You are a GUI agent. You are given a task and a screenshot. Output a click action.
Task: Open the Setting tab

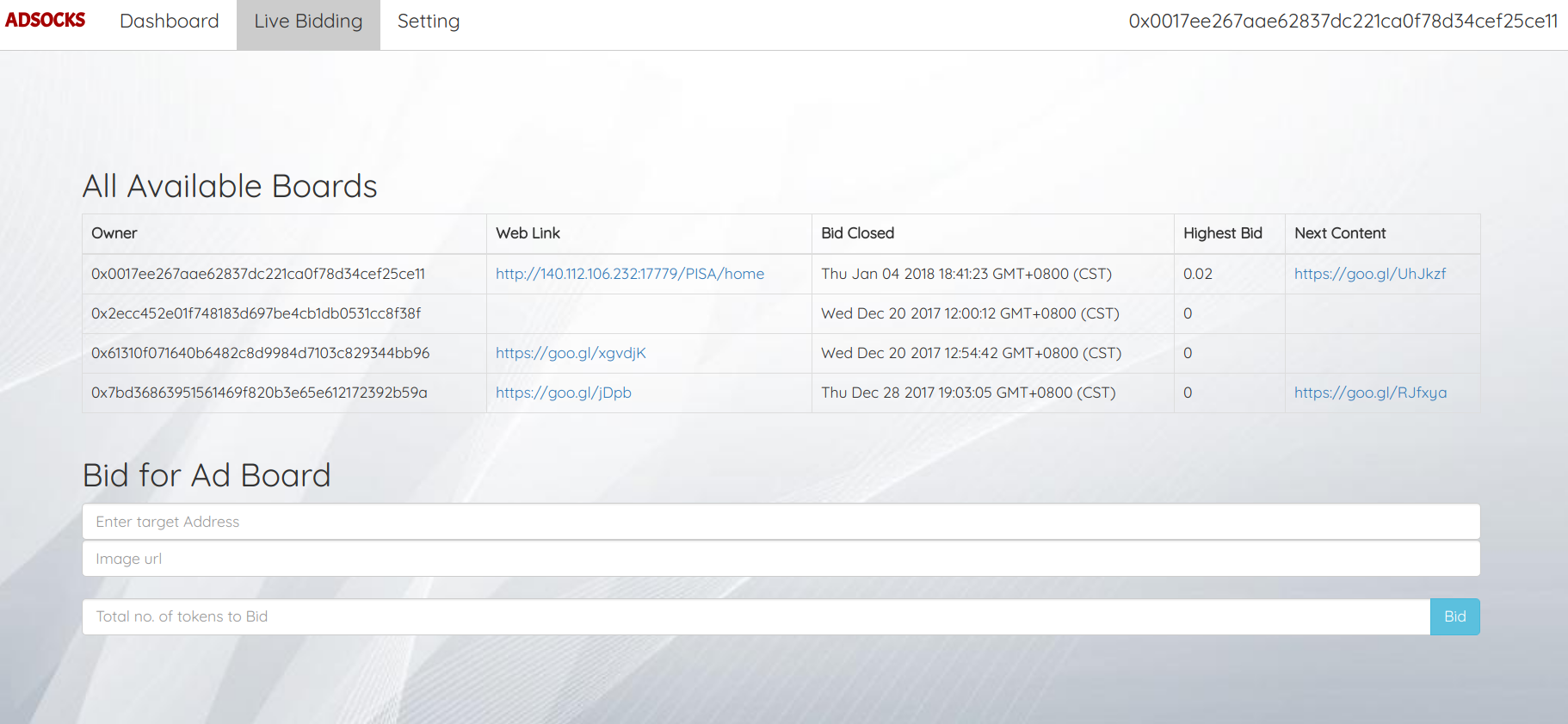coord(429,22)
